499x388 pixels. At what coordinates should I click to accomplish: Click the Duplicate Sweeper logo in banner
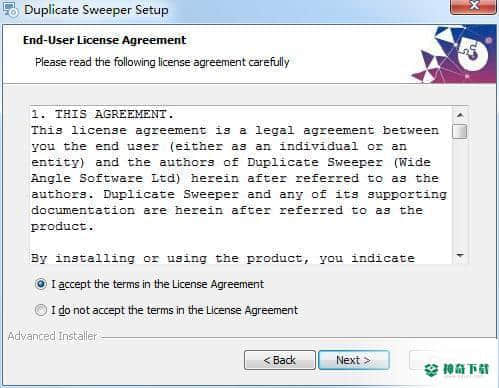(x=455, y=54)
